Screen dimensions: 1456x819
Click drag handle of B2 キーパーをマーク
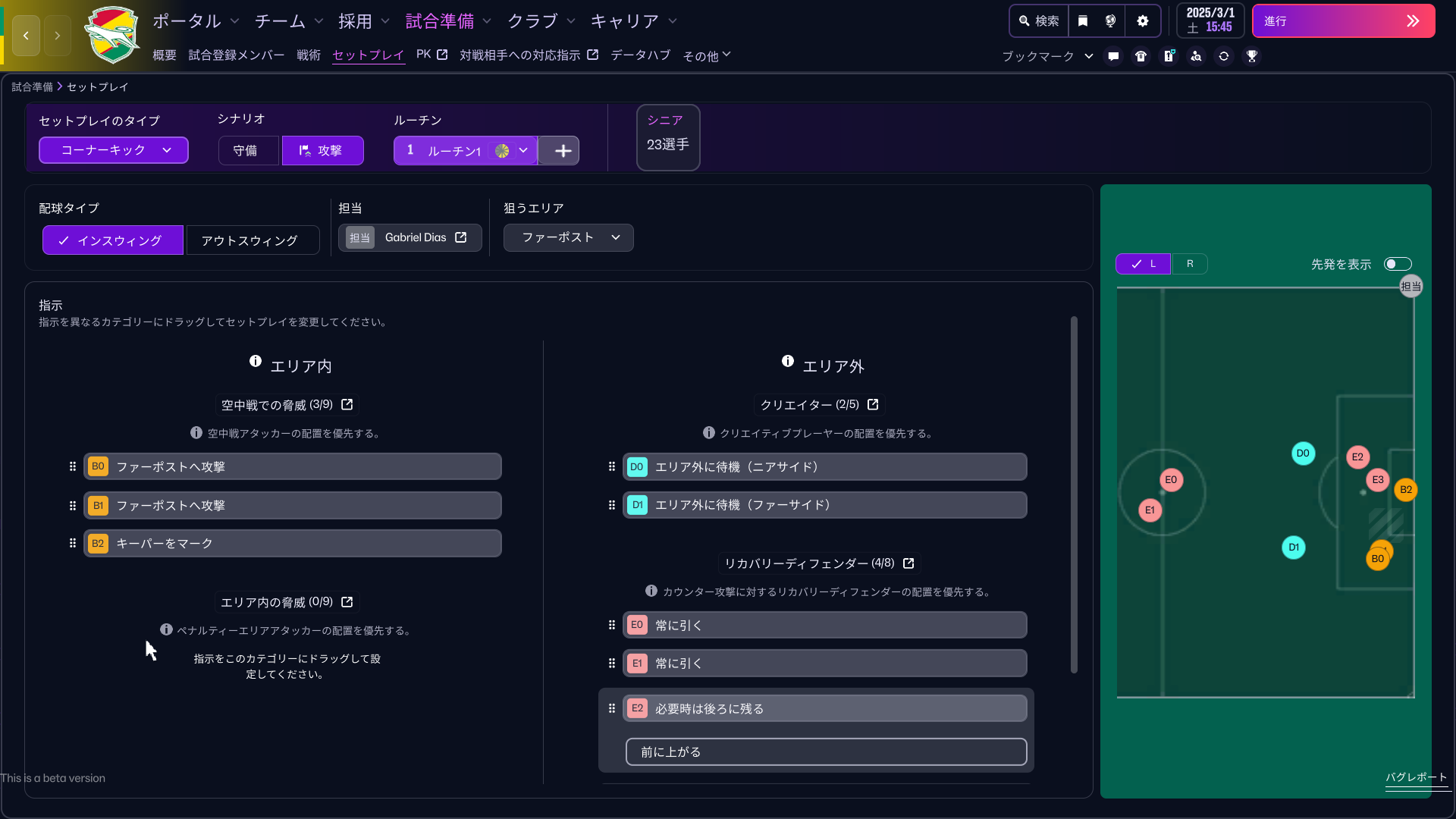click(73, 544)
